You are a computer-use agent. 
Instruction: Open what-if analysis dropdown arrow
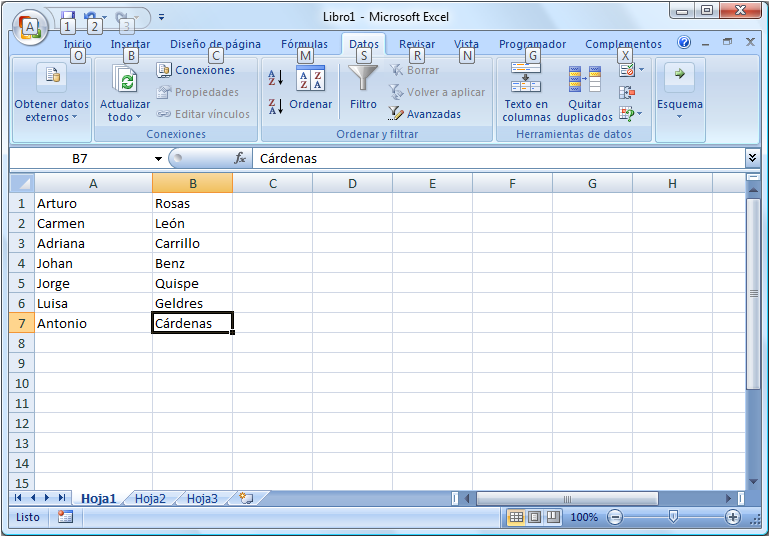coord(640,114)
